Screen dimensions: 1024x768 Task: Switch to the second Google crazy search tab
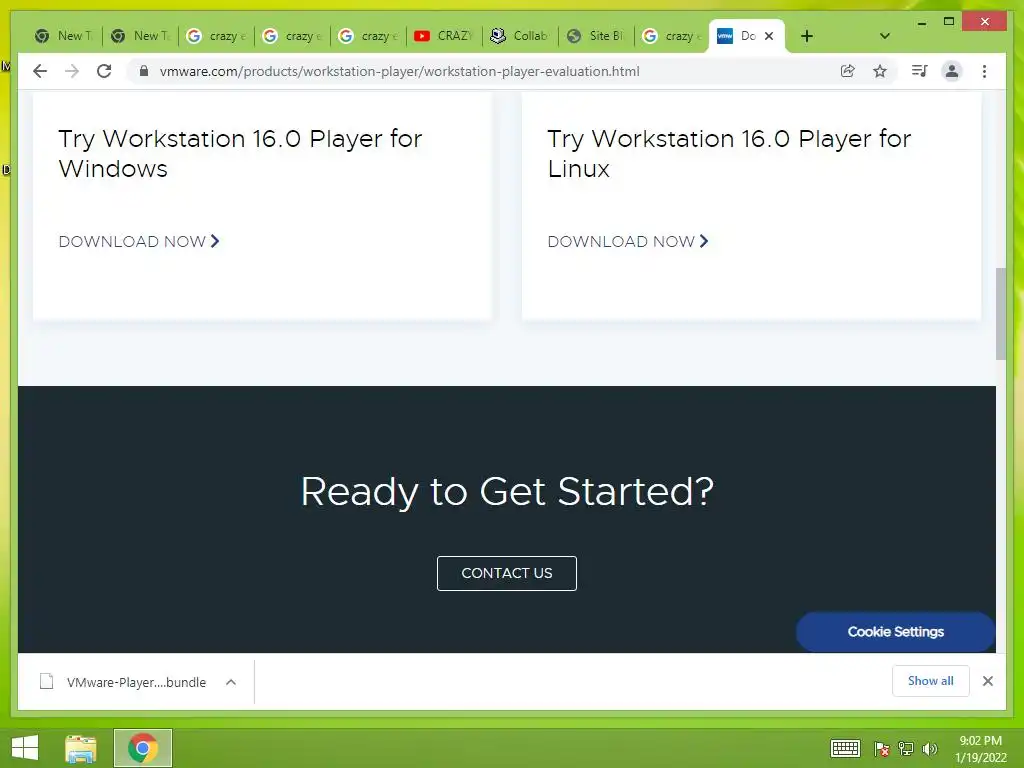click(x=291, y=36)
